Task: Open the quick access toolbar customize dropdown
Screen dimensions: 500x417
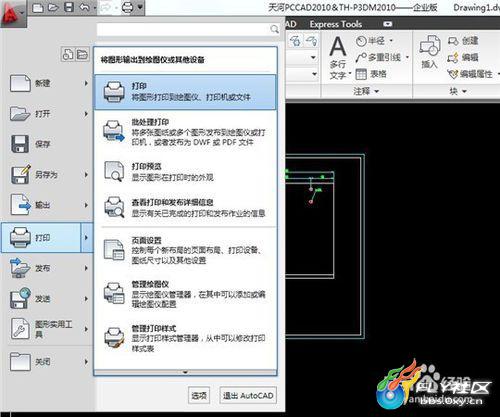Action: [140, 7]
